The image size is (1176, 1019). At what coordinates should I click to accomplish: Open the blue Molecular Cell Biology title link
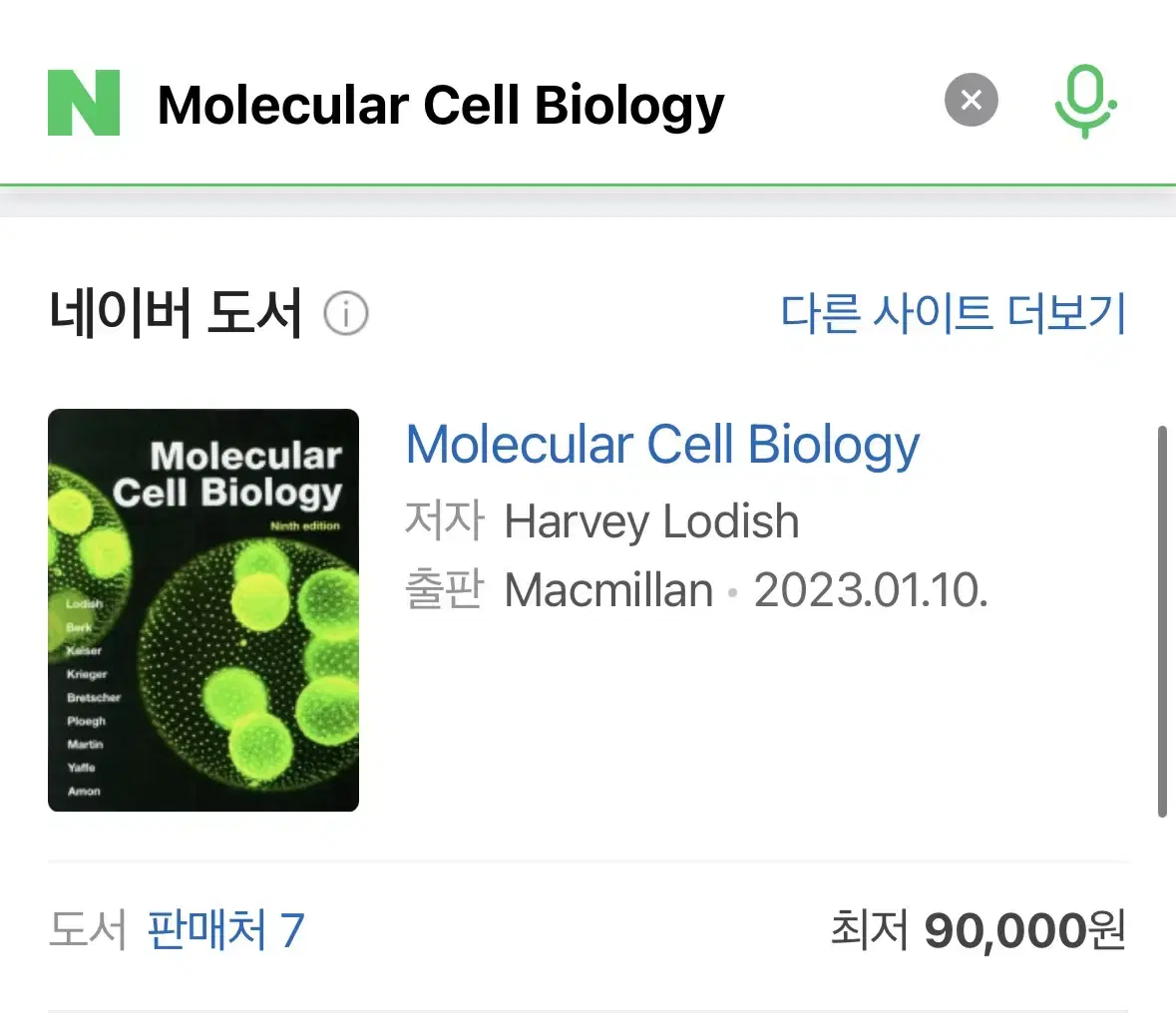click(662, 445)
